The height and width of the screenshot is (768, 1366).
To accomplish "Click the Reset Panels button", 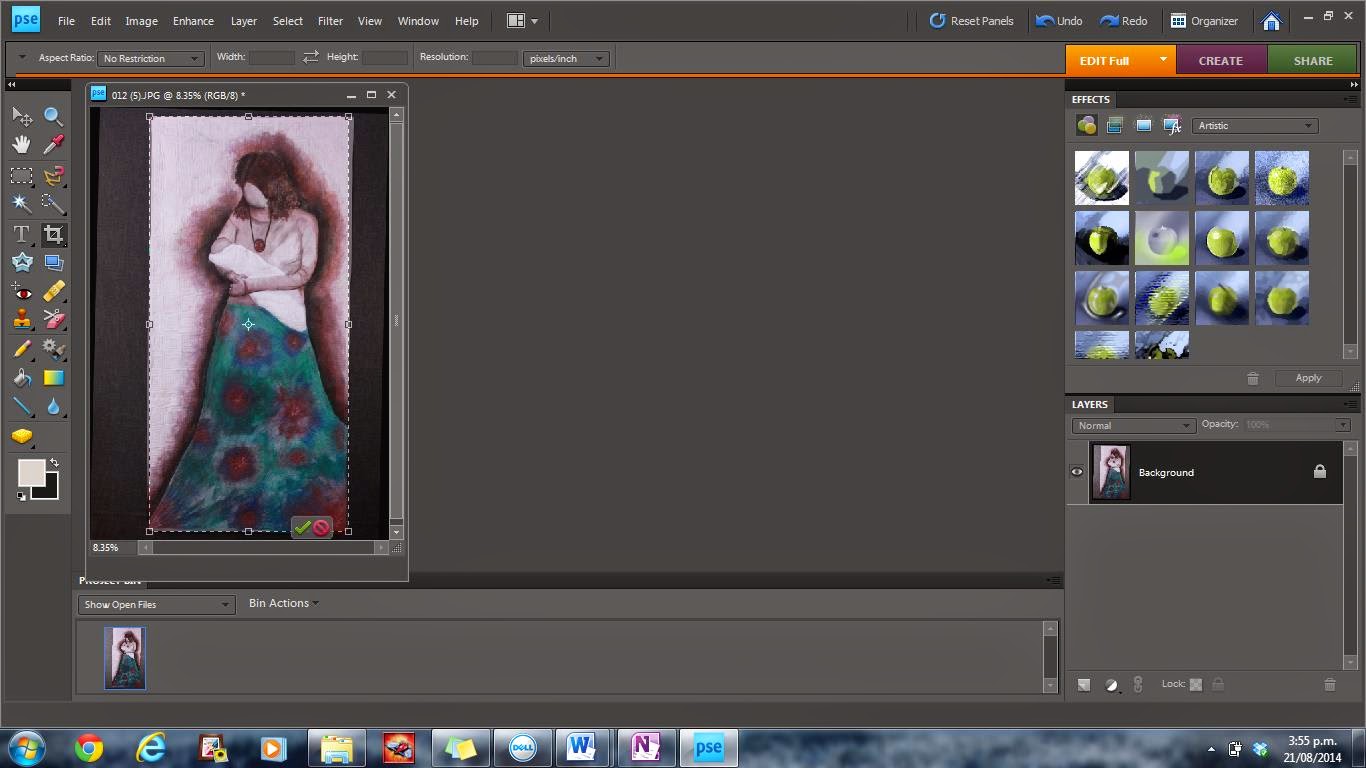I will (971, 20).
